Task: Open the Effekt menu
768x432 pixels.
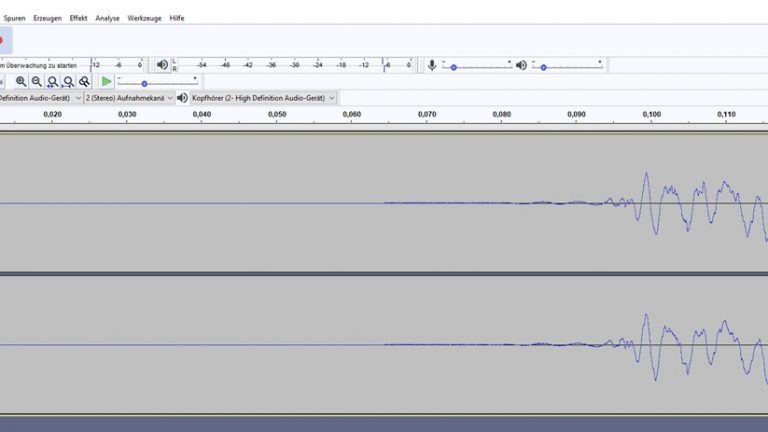Action: 78,18
